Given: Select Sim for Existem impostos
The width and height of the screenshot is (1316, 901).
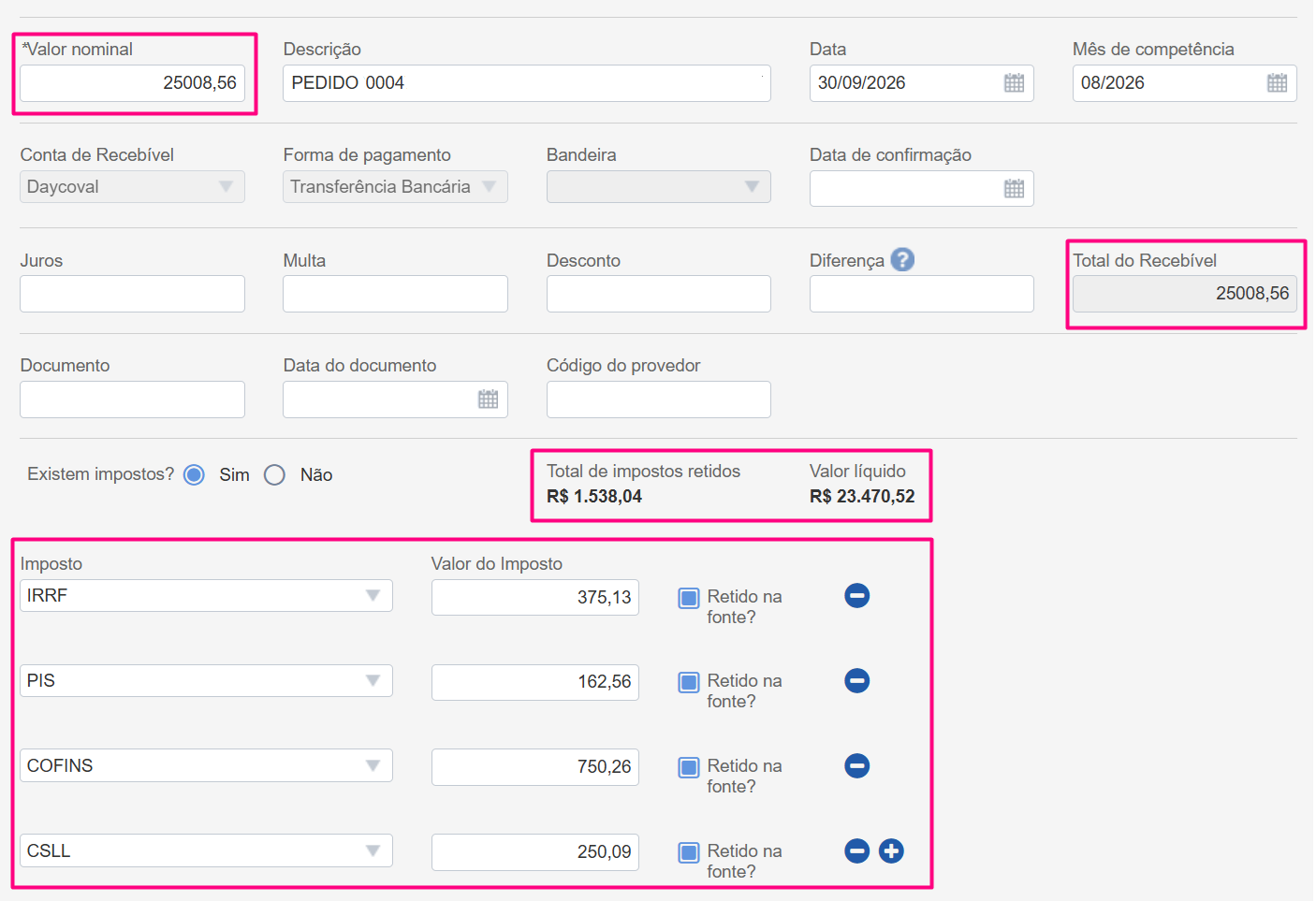Looking at the screenshot, I should pos(195,475).
